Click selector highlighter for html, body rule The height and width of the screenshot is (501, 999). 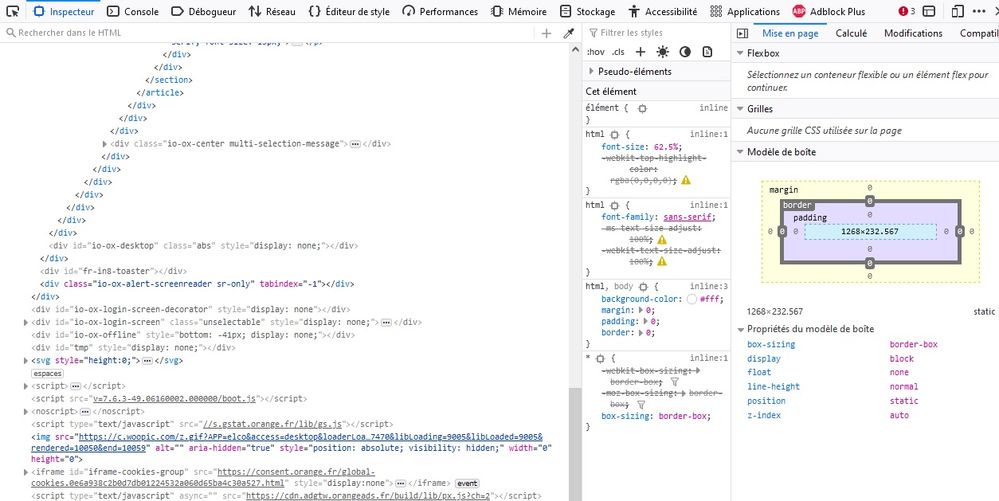643,287
